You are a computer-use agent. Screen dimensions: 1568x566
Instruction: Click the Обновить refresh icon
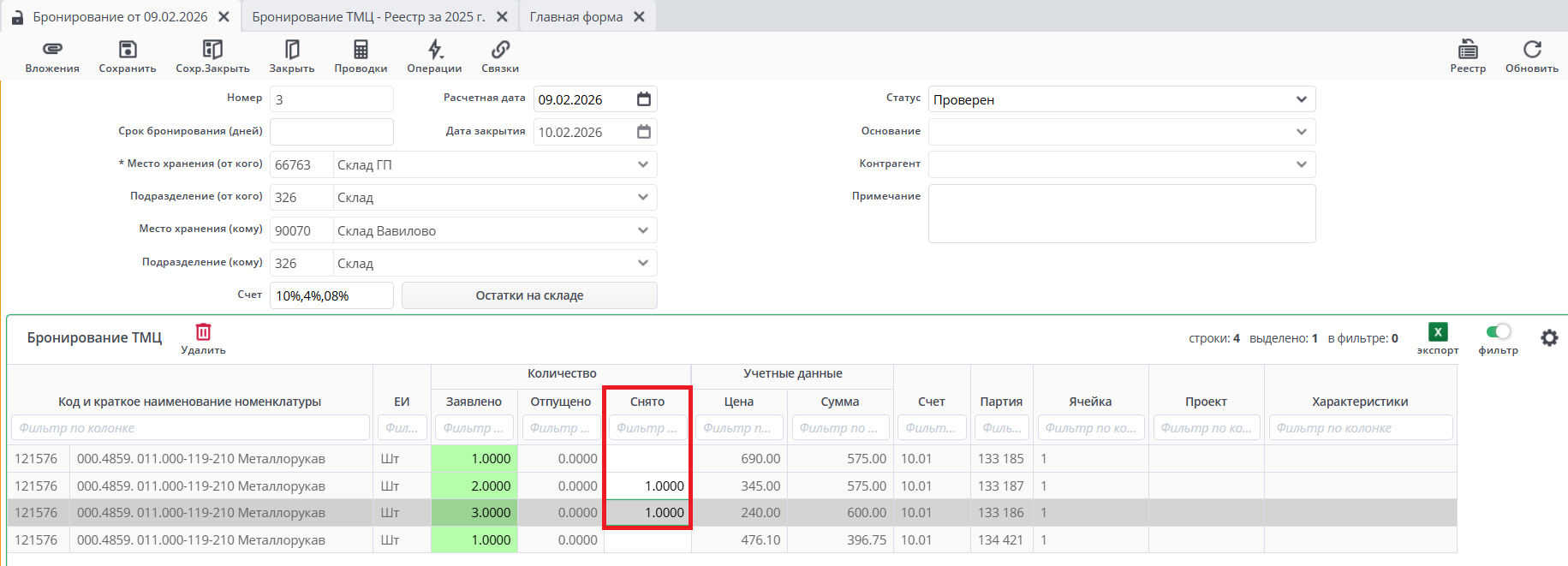point(1532,50)
